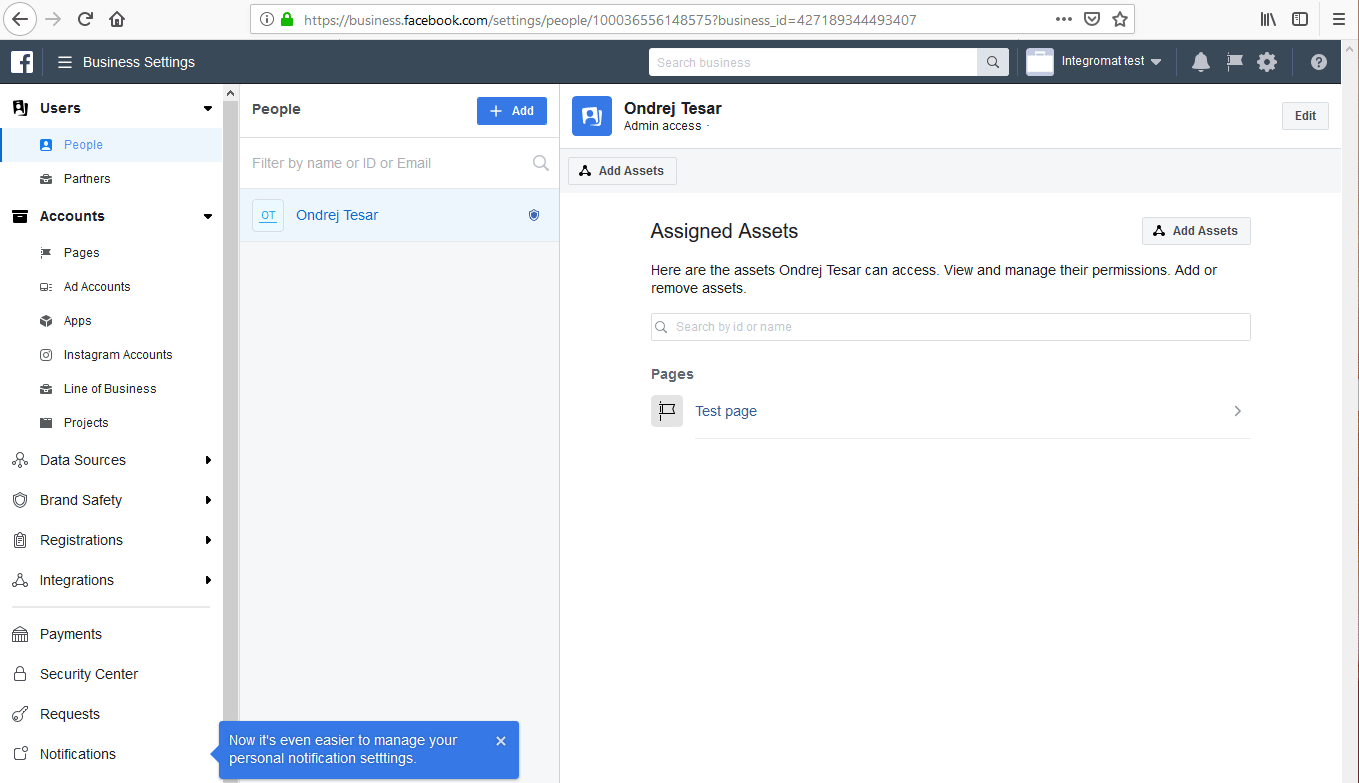Expand the Registrations section
1359x783 pixels.
click(x=208, y=540)
